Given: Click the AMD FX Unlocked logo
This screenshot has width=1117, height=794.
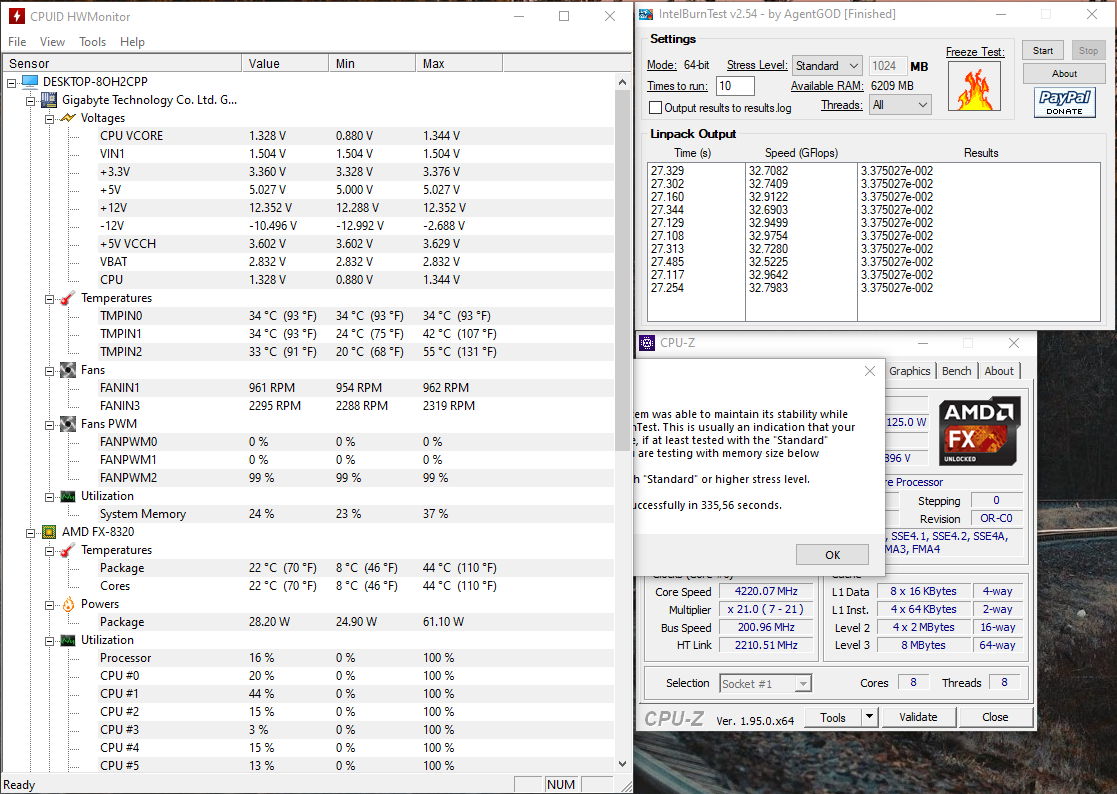Looking at the screenshot, I should [980, 432].
